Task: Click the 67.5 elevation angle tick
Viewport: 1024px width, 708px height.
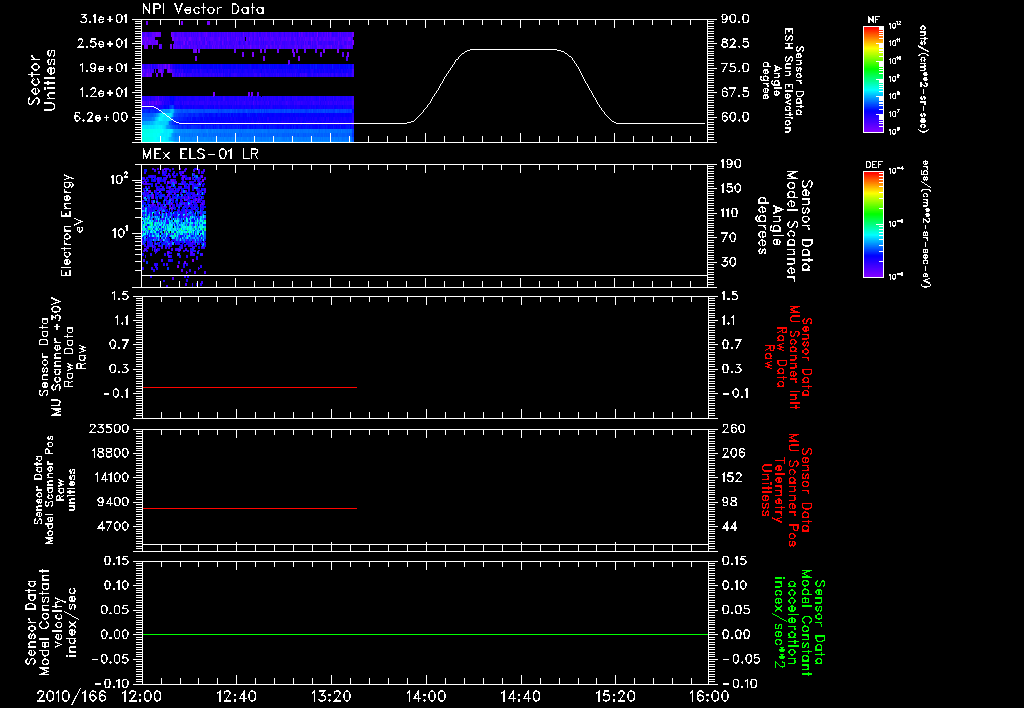Action: click(735, 93)
